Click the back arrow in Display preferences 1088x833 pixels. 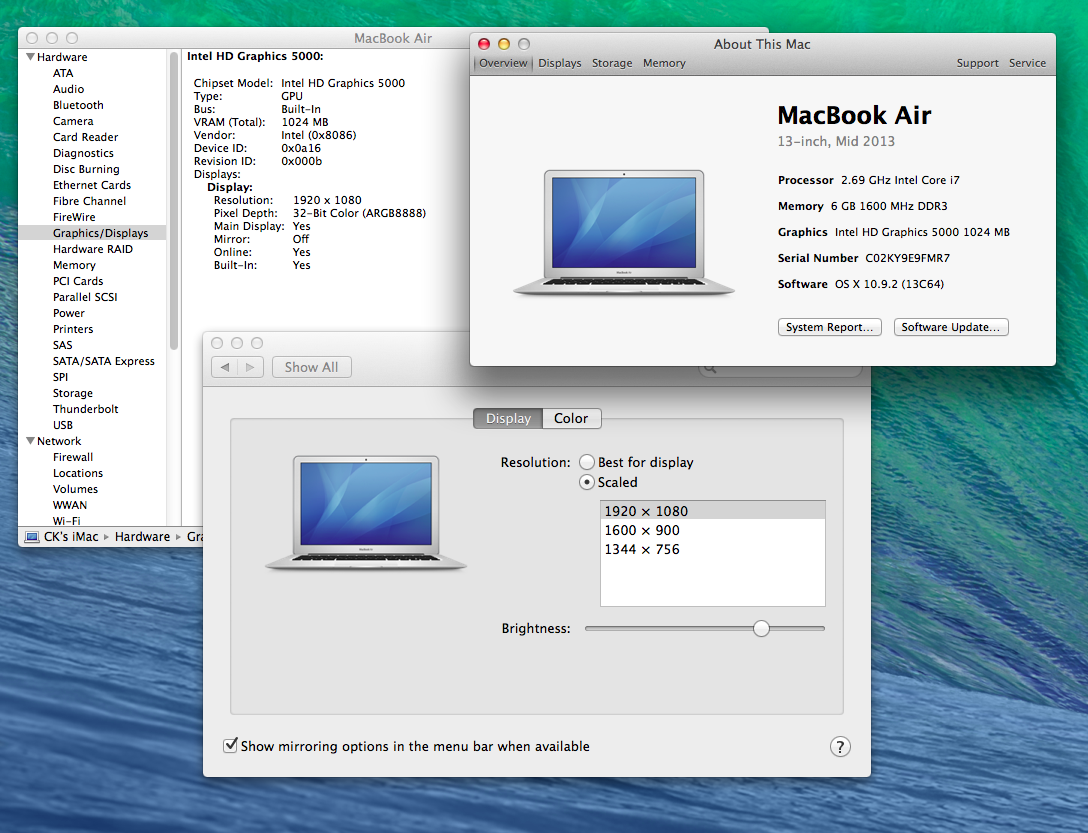[225, 367]
